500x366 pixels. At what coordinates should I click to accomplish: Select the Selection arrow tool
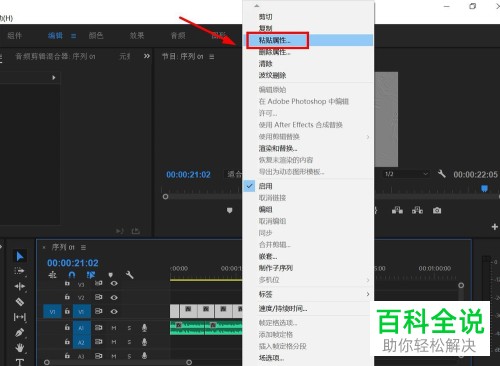[20, 256]
